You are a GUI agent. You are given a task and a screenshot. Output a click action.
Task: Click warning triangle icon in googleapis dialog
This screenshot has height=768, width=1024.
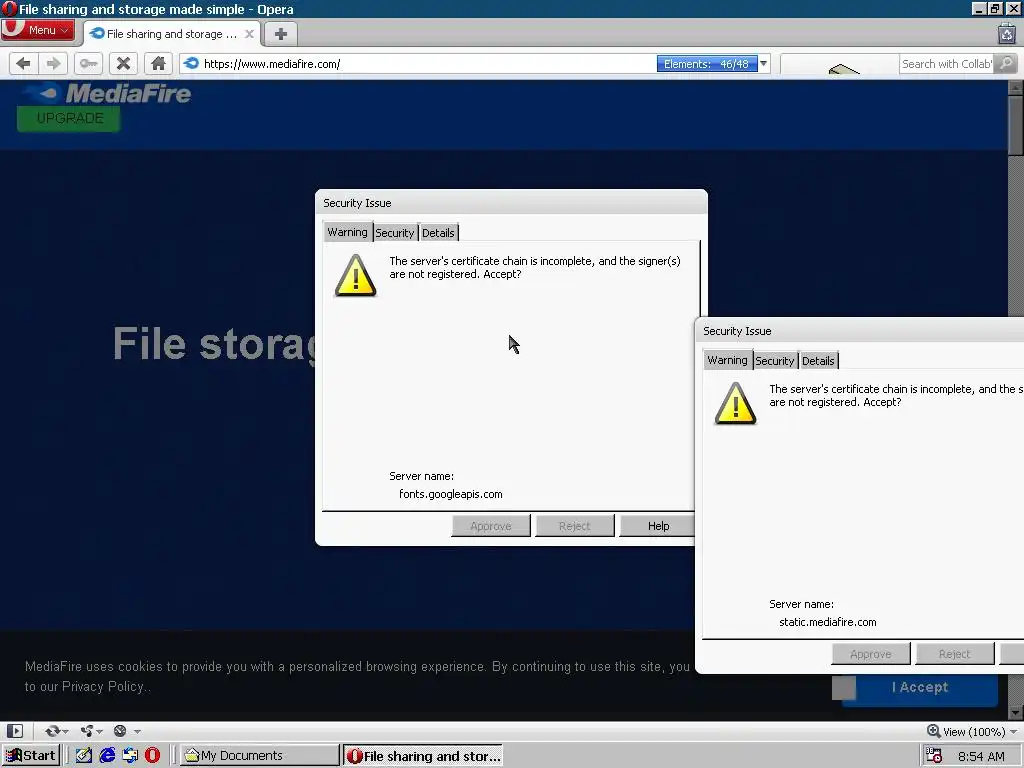pyautogui.click(x=355, y=276)
